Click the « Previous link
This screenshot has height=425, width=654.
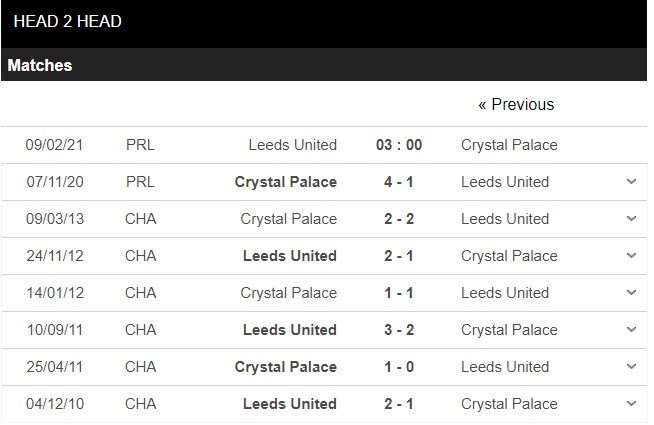click(x=515, y=104)
